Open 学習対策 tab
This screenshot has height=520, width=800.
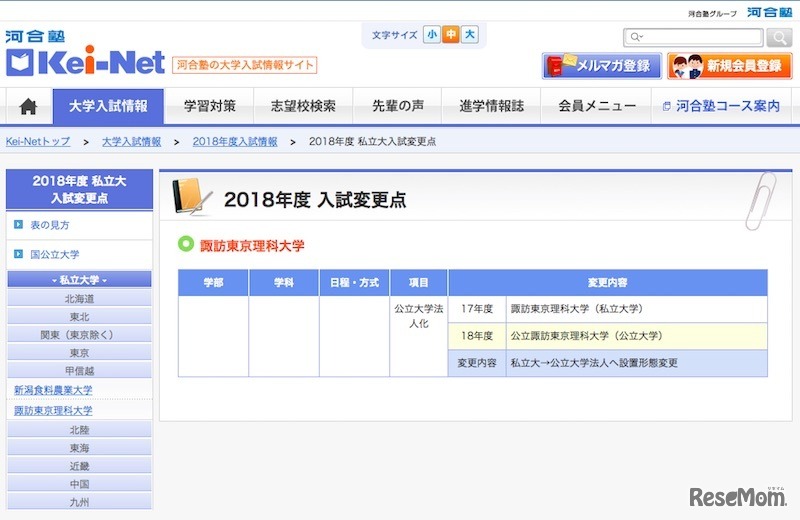pos(210,106)
